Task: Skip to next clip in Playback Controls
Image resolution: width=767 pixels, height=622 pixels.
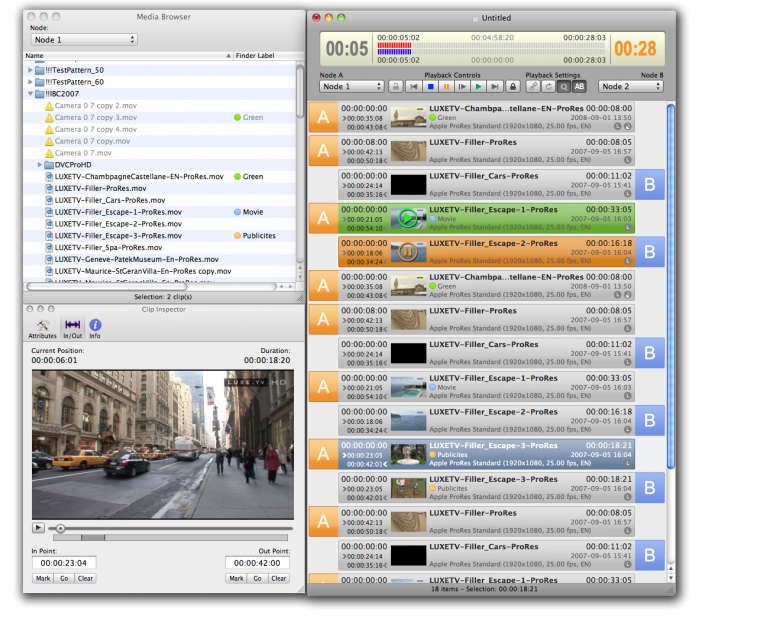Action: (x=495, y=87)
